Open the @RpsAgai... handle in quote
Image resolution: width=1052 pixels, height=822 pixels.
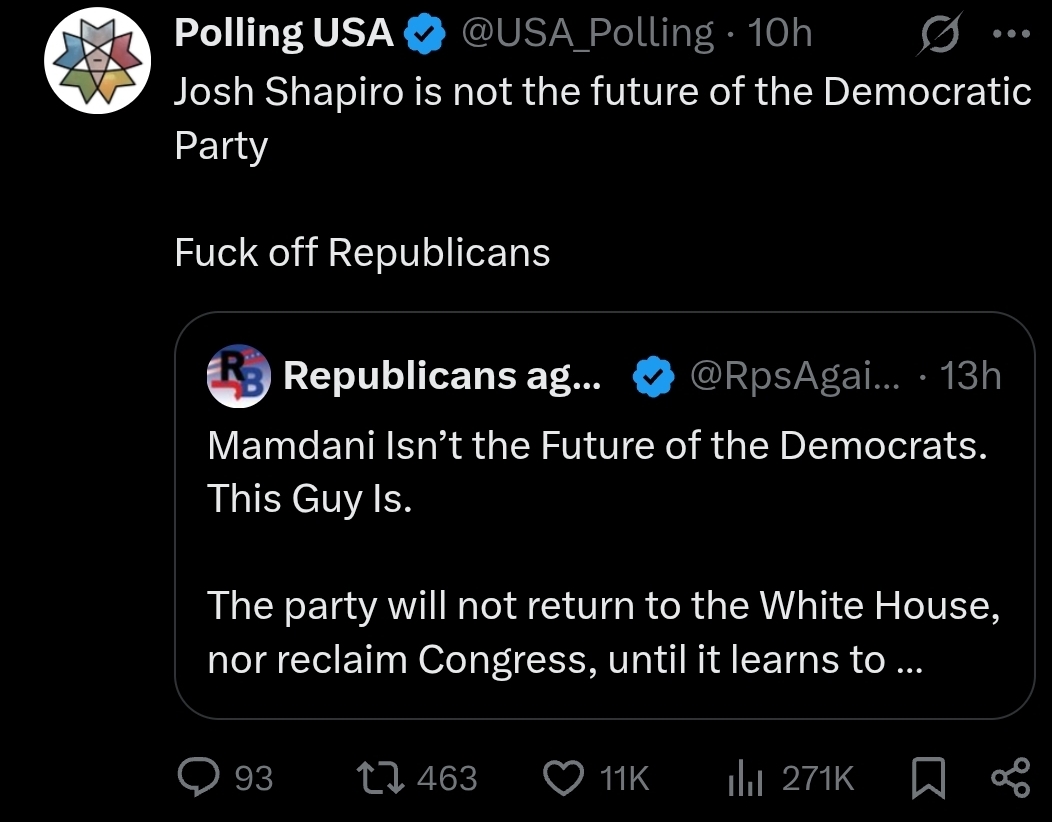point(795,376)
